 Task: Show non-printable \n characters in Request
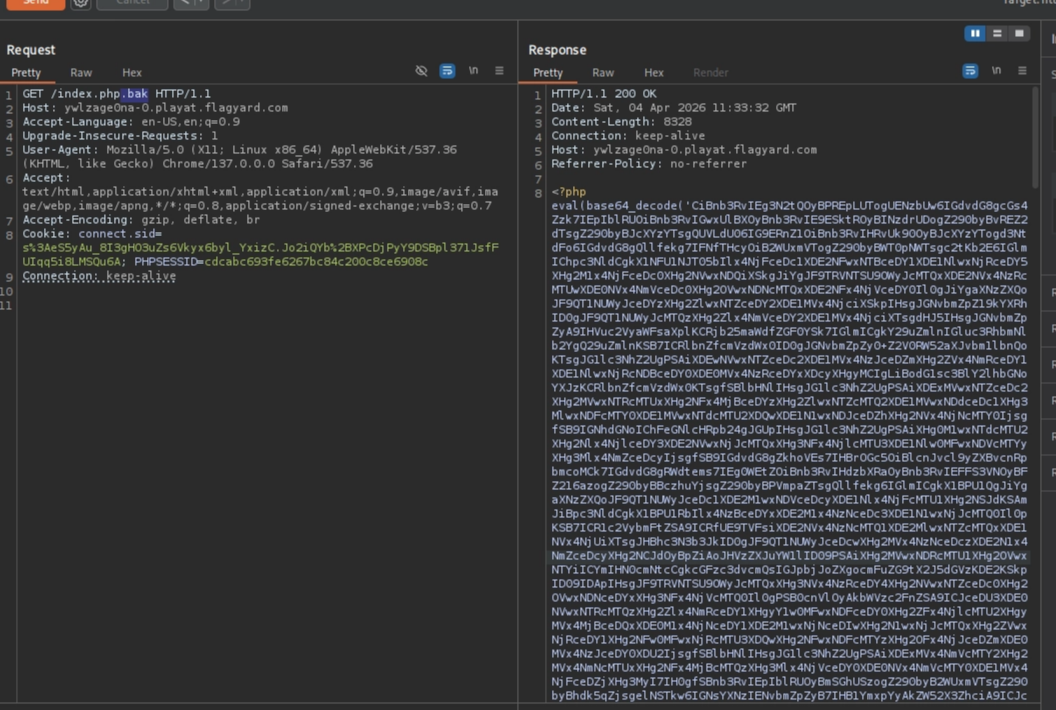click(473, 71)
